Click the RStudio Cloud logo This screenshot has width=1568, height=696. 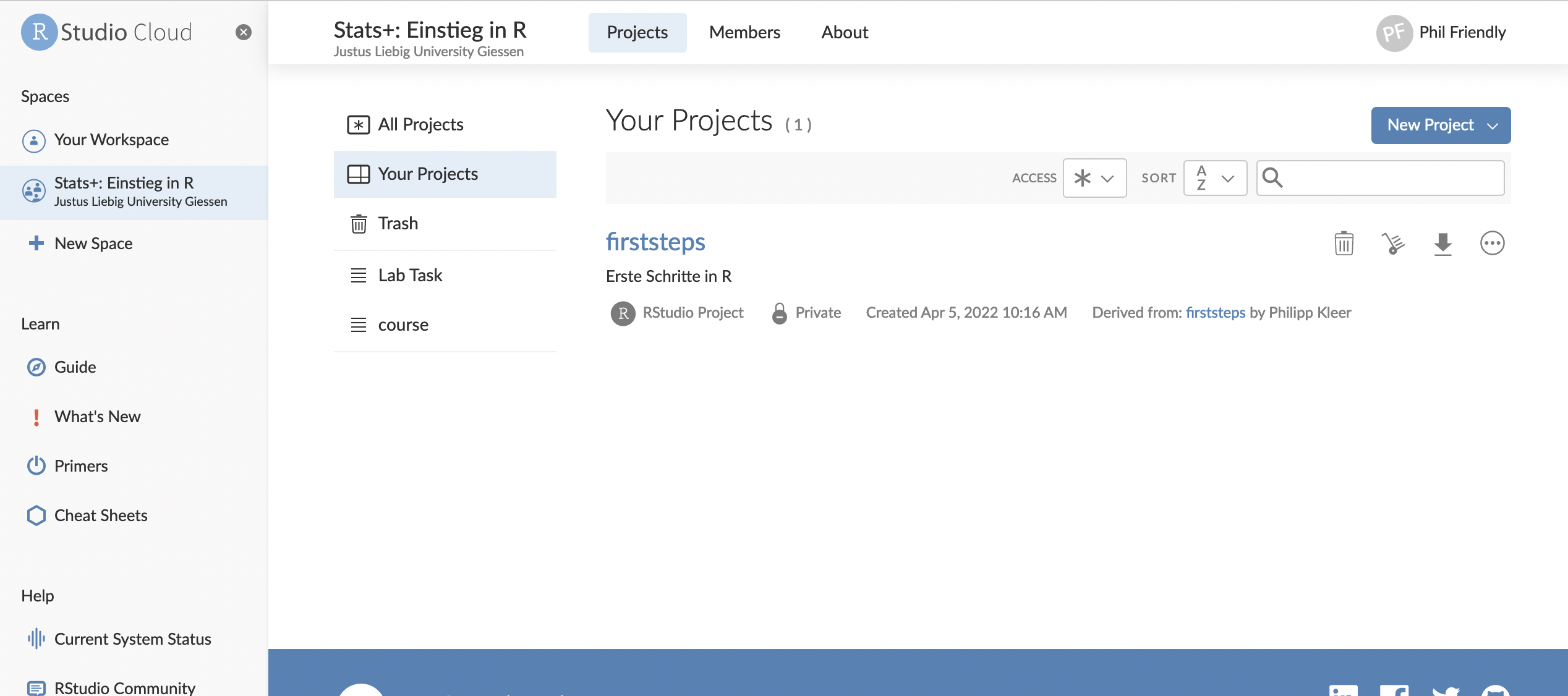[106, 32]
